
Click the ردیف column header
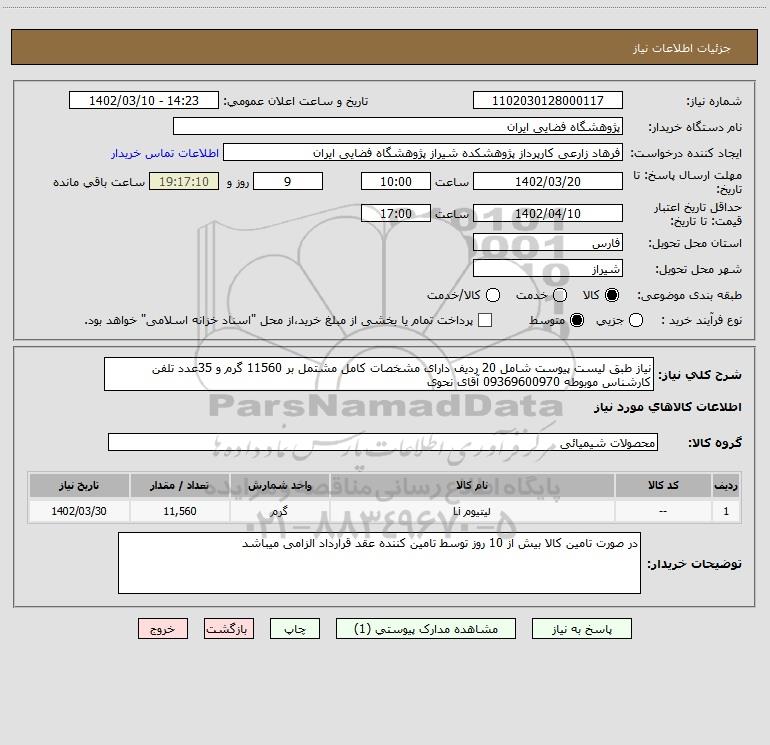tap(726, 485)
